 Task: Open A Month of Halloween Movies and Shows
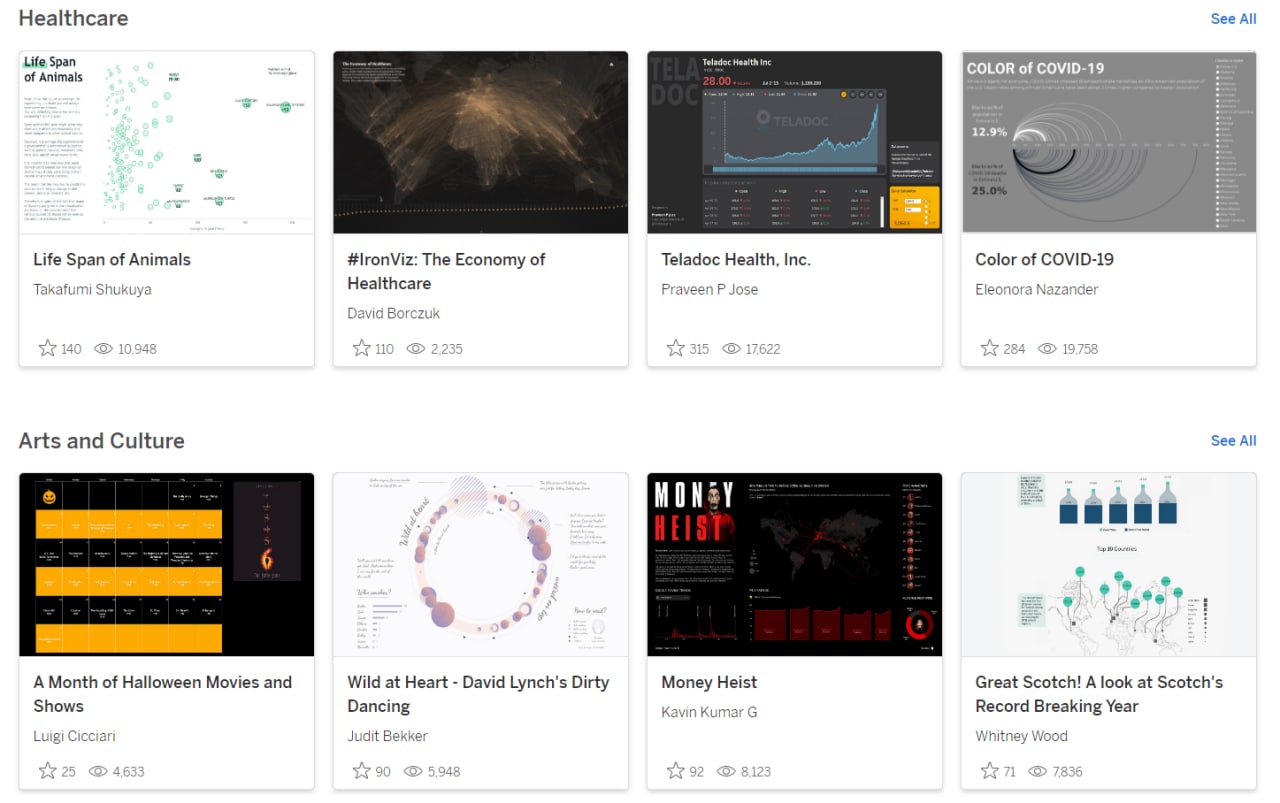click(162, 694)
